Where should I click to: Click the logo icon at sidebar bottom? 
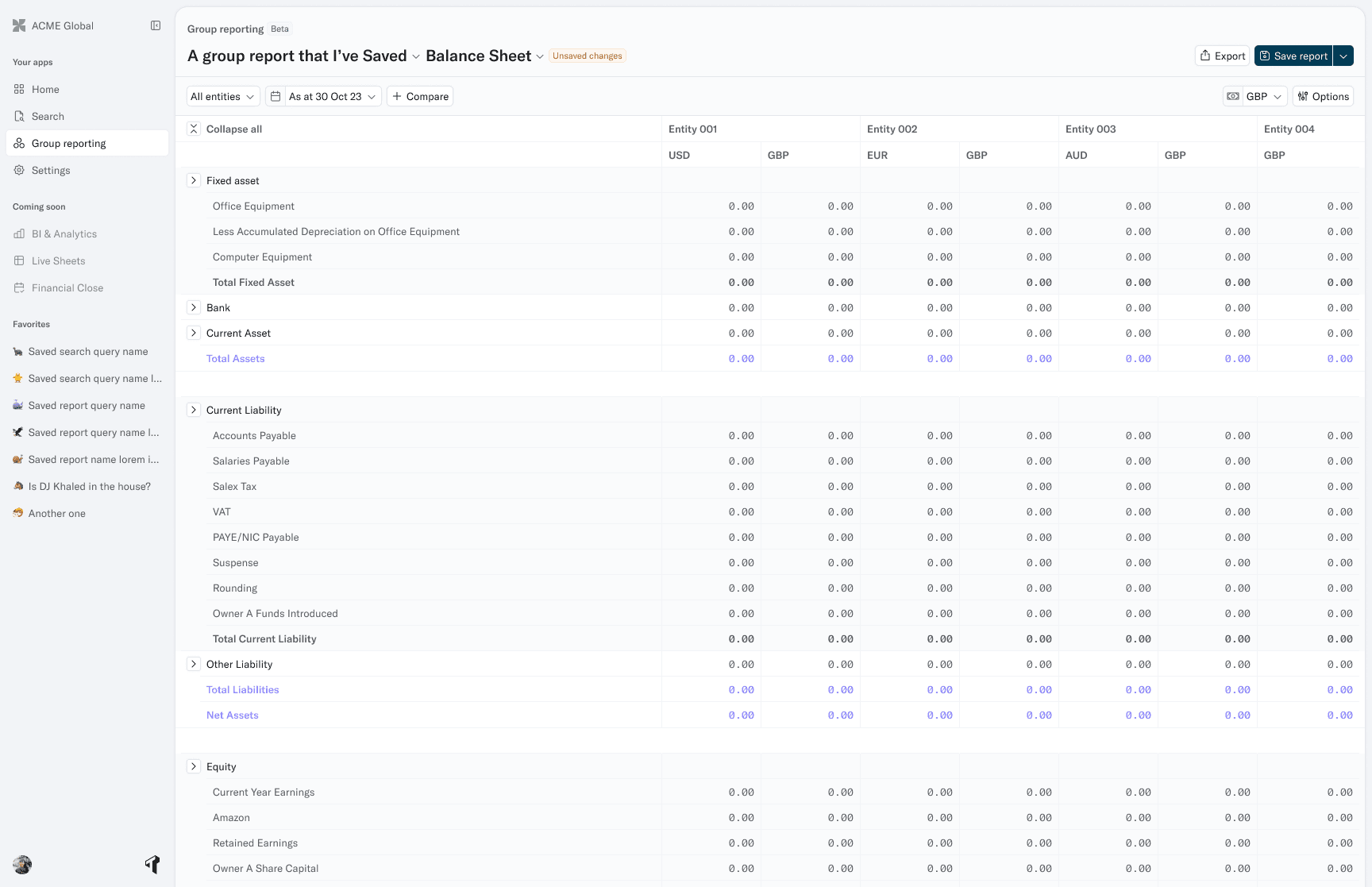pos(152,864)
